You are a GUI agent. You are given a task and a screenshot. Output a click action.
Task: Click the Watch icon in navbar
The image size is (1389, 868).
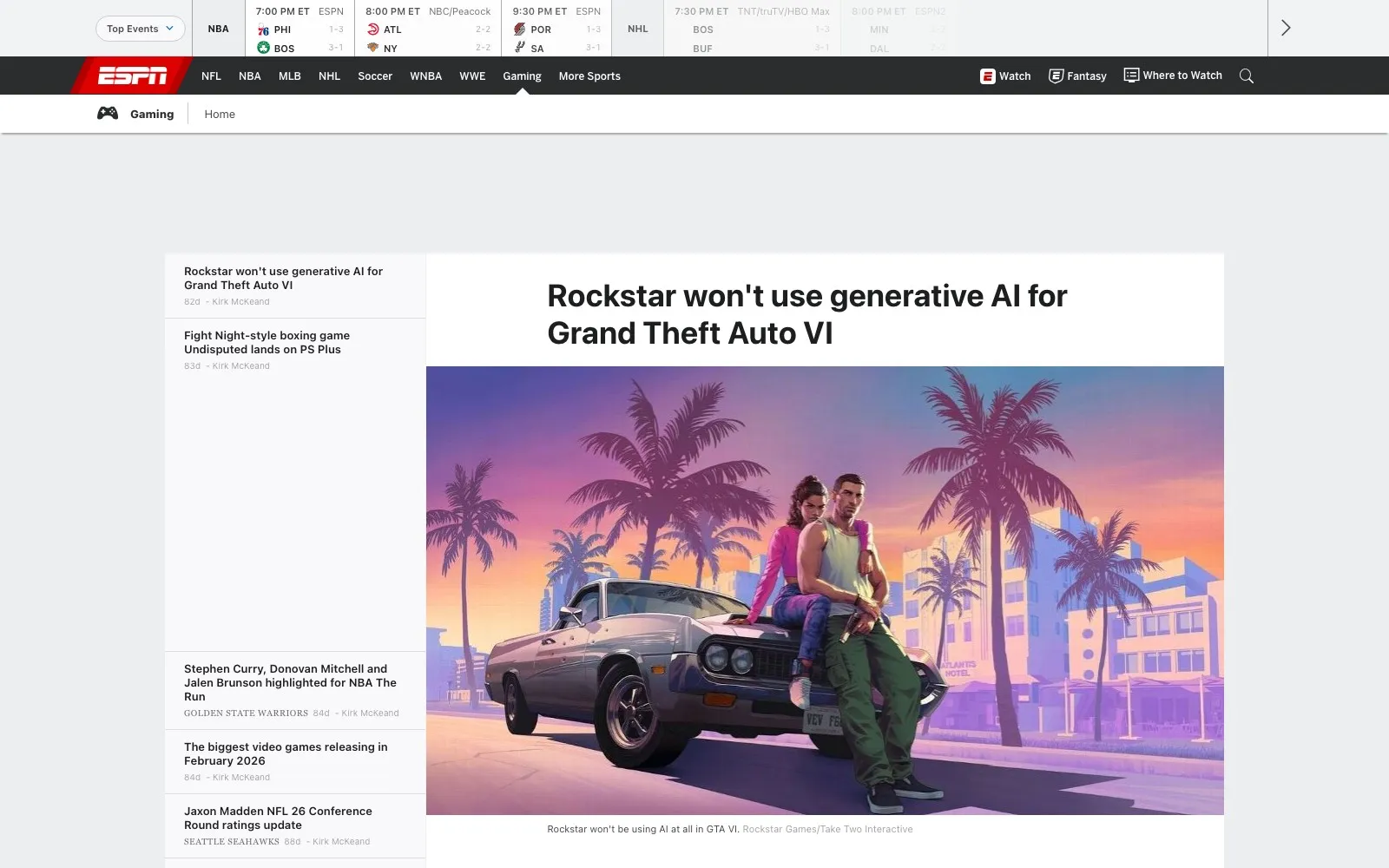(x=988, y=76)
